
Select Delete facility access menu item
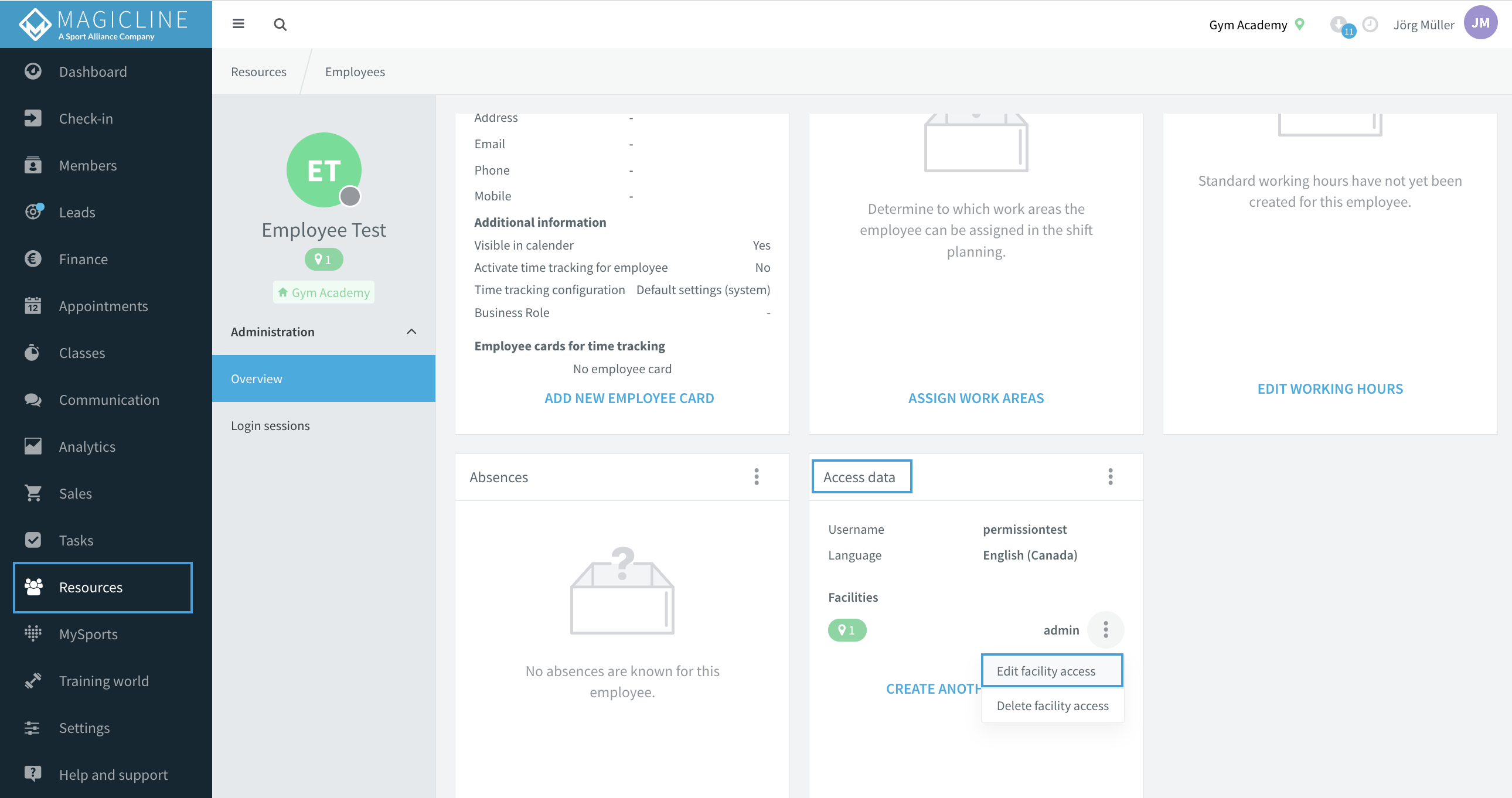coord(1052,706)
